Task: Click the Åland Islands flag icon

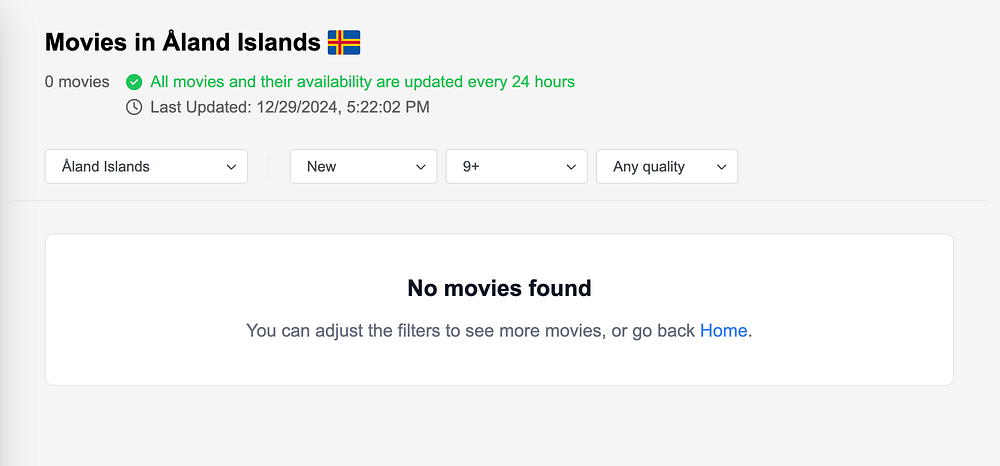Action: click(343, 43)
